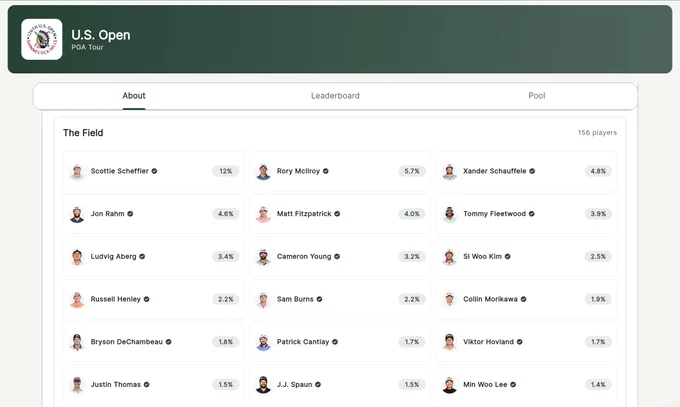
Task: Click Scottie Scheffler's 12% odds badge
Action: click(226, 171)
